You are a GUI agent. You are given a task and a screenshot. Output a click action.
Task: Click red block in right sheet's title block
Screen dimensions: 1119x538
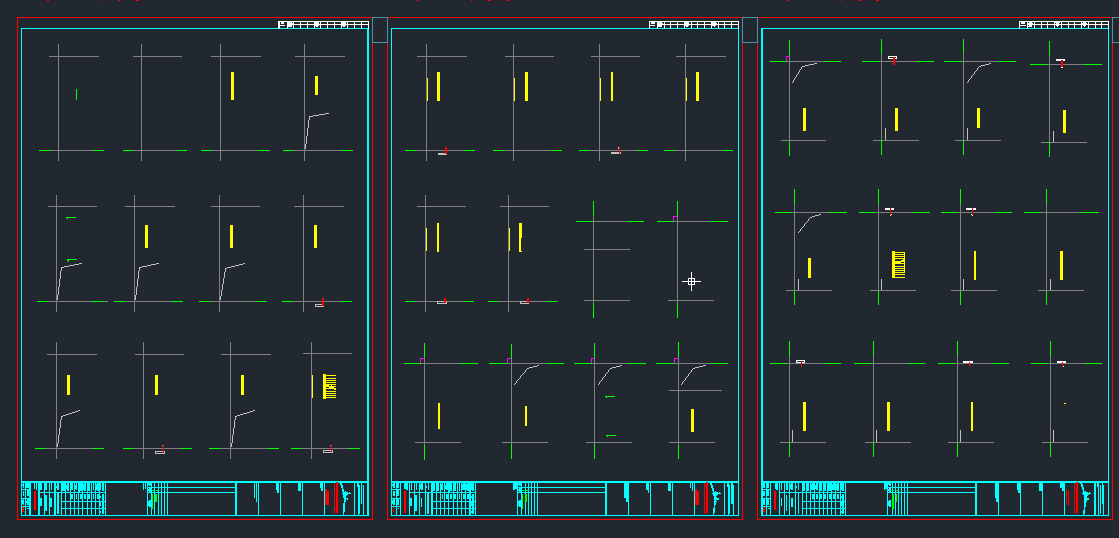[1075, 498]
